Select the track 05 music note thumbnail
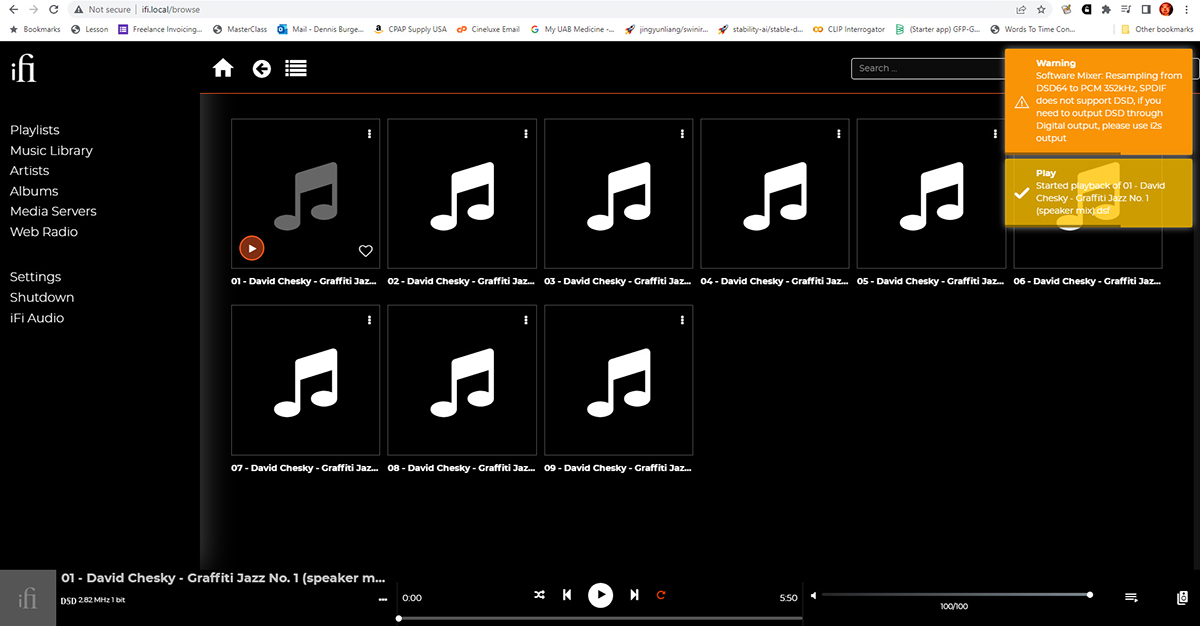Viewport: 1200px width, 626px height. click(x=932, y=194)
